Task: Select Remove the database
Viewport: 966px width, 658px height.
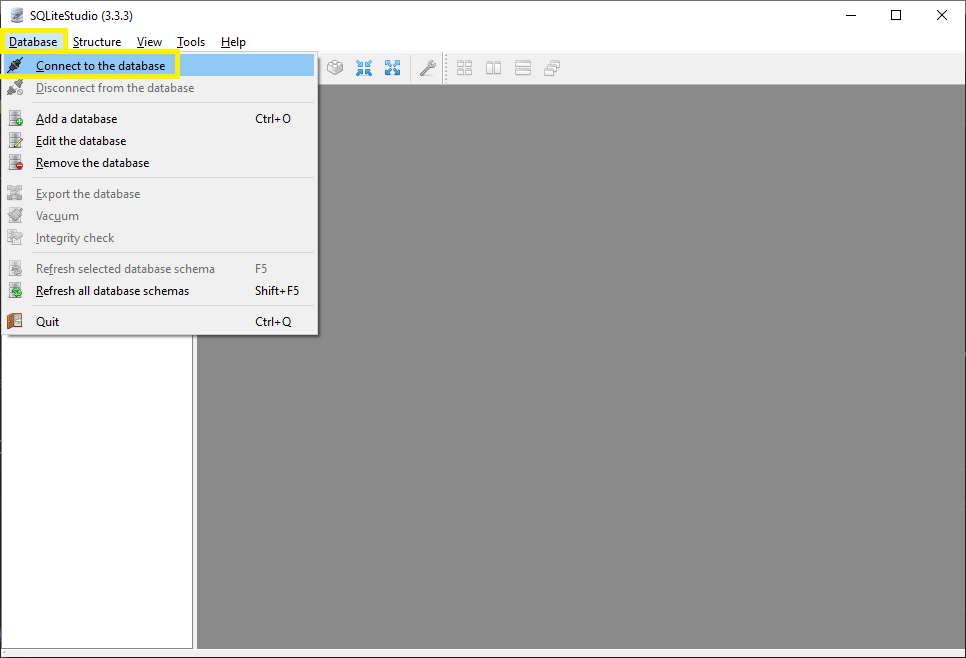Action: point(159,163)
